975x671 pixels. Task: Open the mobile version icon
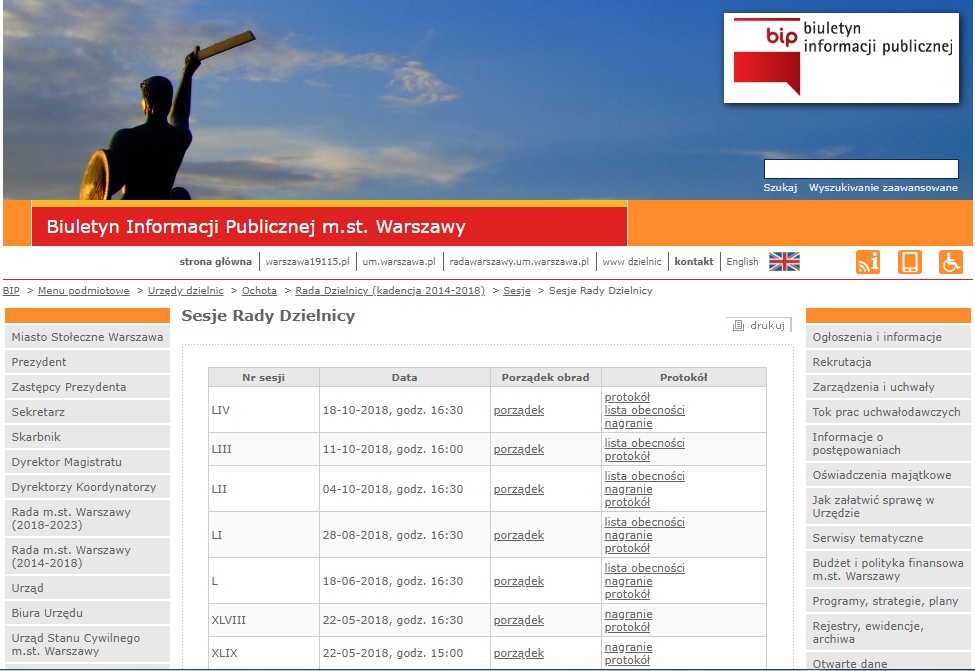910,262
